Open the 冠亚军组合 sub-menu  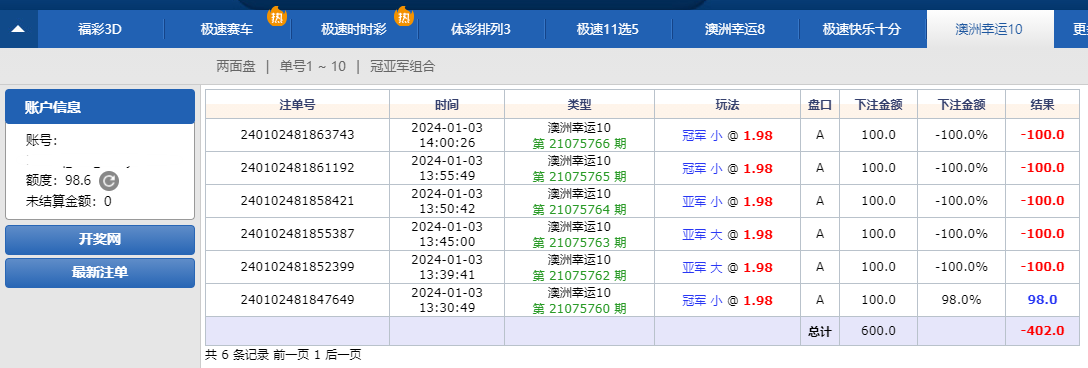click(402, 67)
